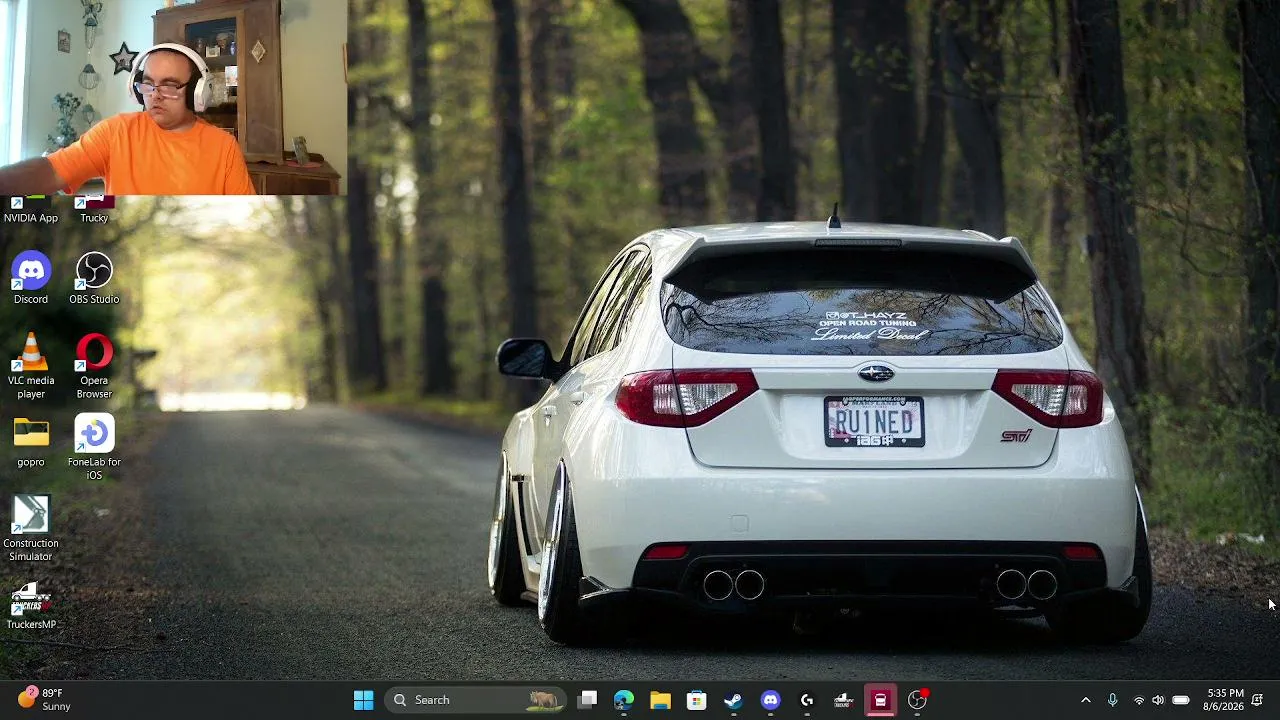Screen dimensions: 1280x720
Task: Open Microsoft Edge from the taskbar
Action: pos(624,700)
